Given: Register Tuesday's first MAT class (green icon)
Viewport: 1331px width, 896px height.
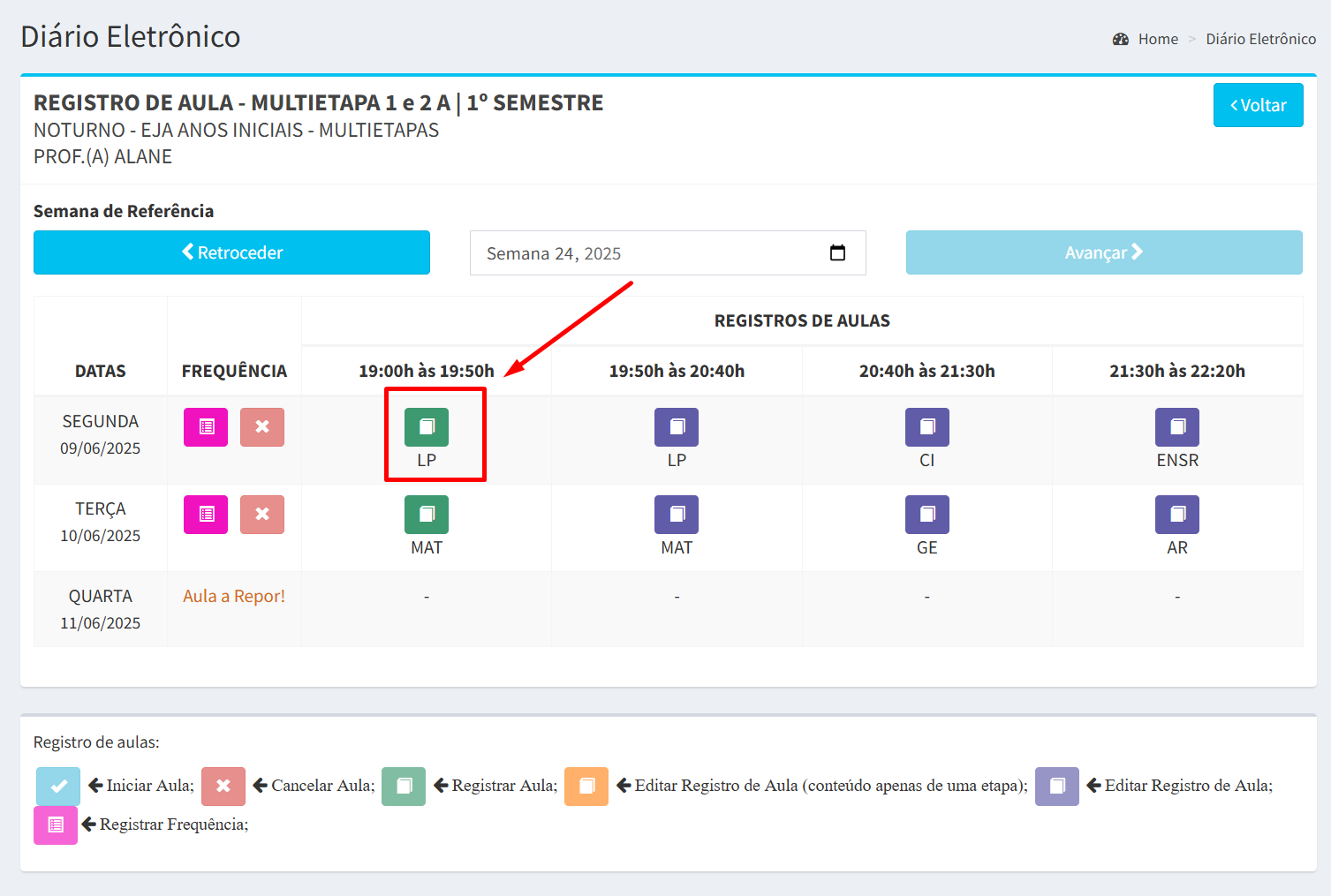Looking at the screenshot, I should (x=426, y=515).
